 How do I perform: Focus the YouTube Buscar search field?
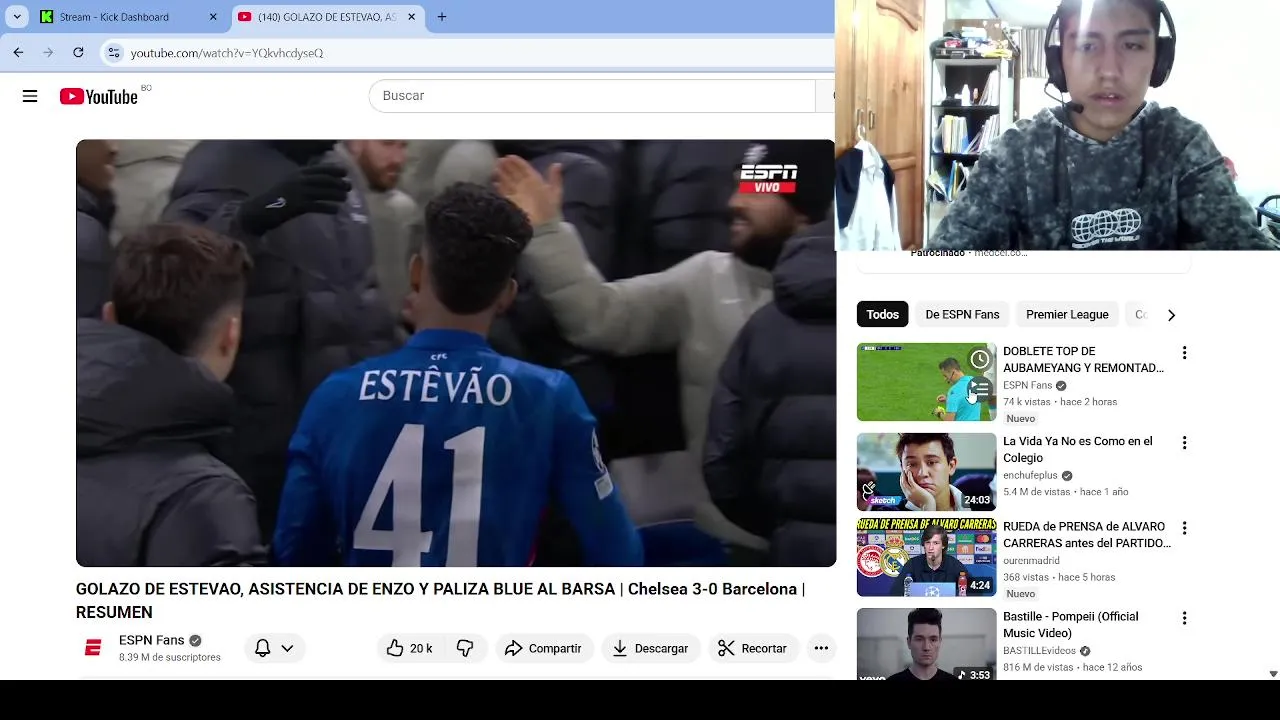pos(592,96)
